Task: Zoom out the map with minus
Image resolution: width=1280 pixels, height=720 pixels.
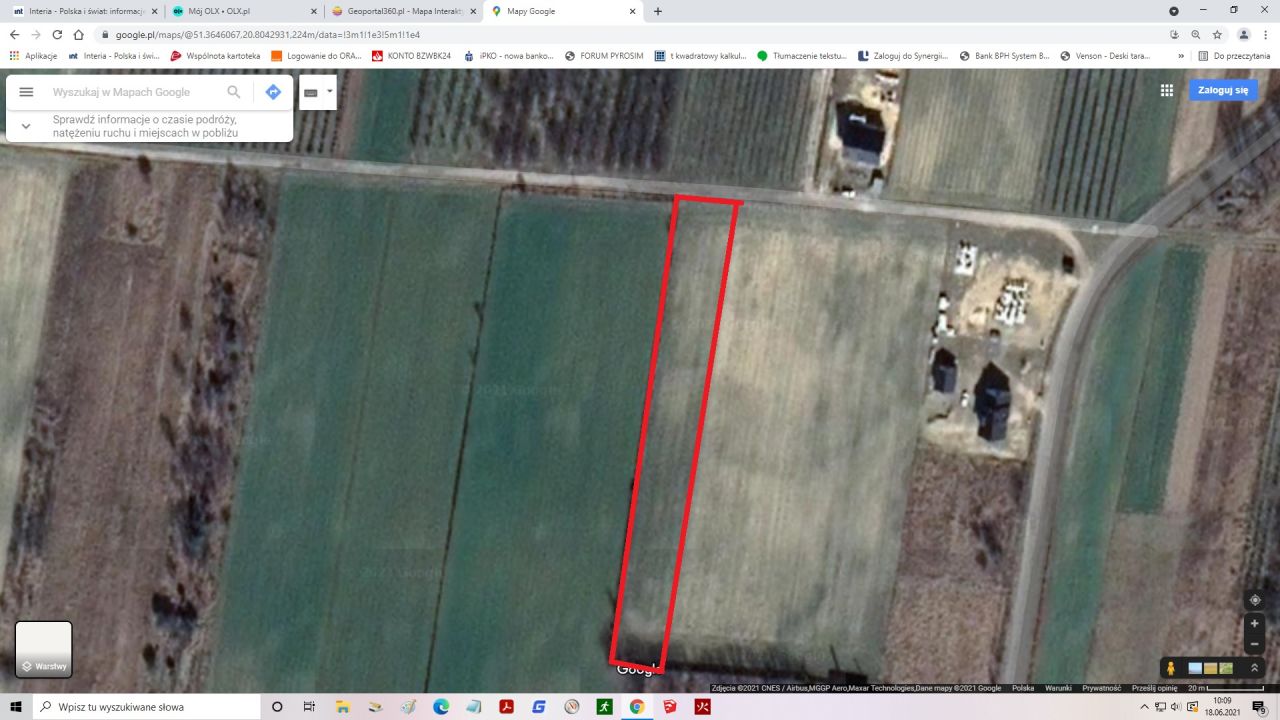Action: click(x=1255, y=644)
